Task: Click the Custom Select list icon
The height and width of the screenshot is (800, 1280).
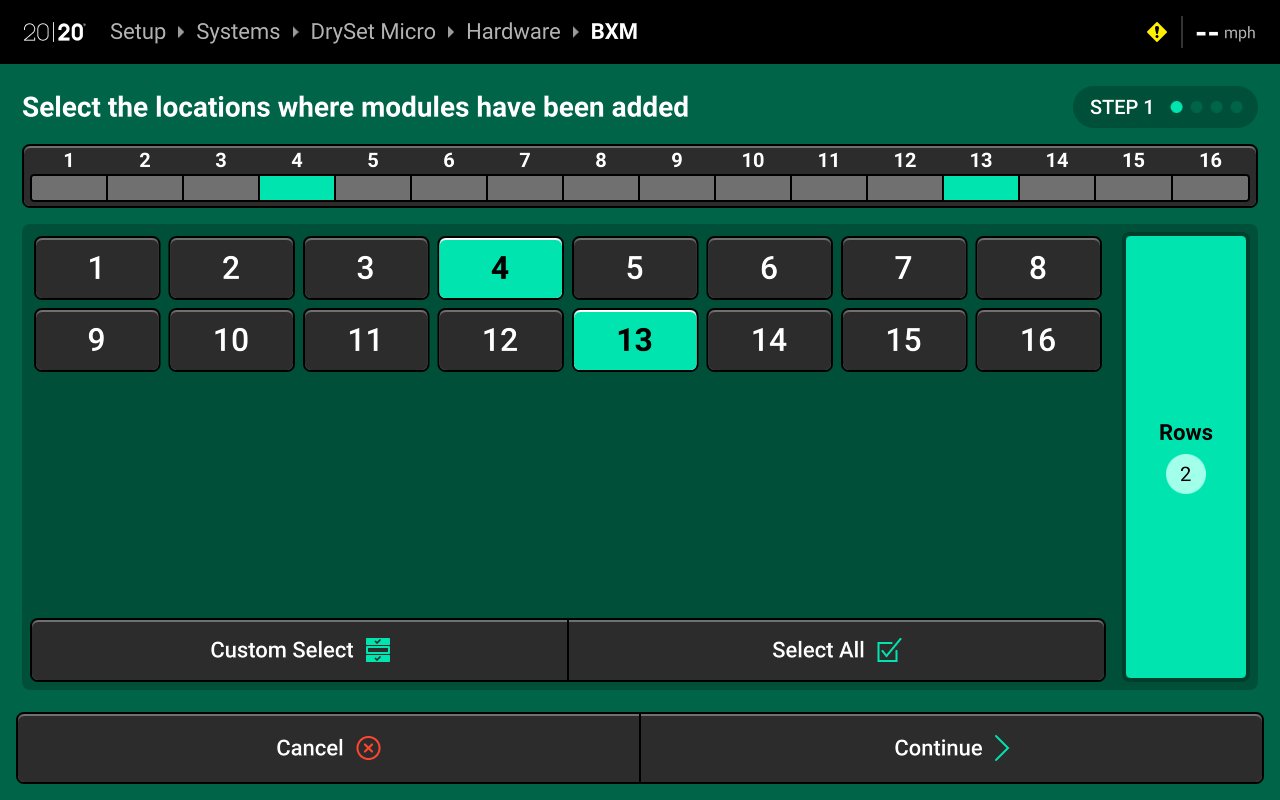Action: tap(378, 650)
